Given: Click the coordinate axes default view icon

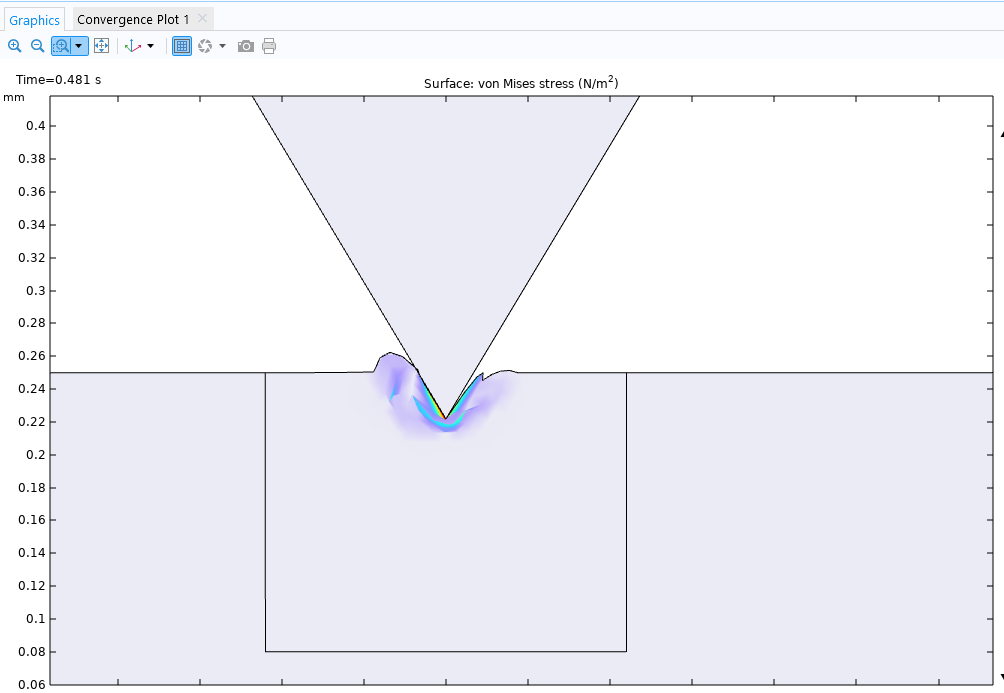Looking at the screenshot, I should pos(132,46).
